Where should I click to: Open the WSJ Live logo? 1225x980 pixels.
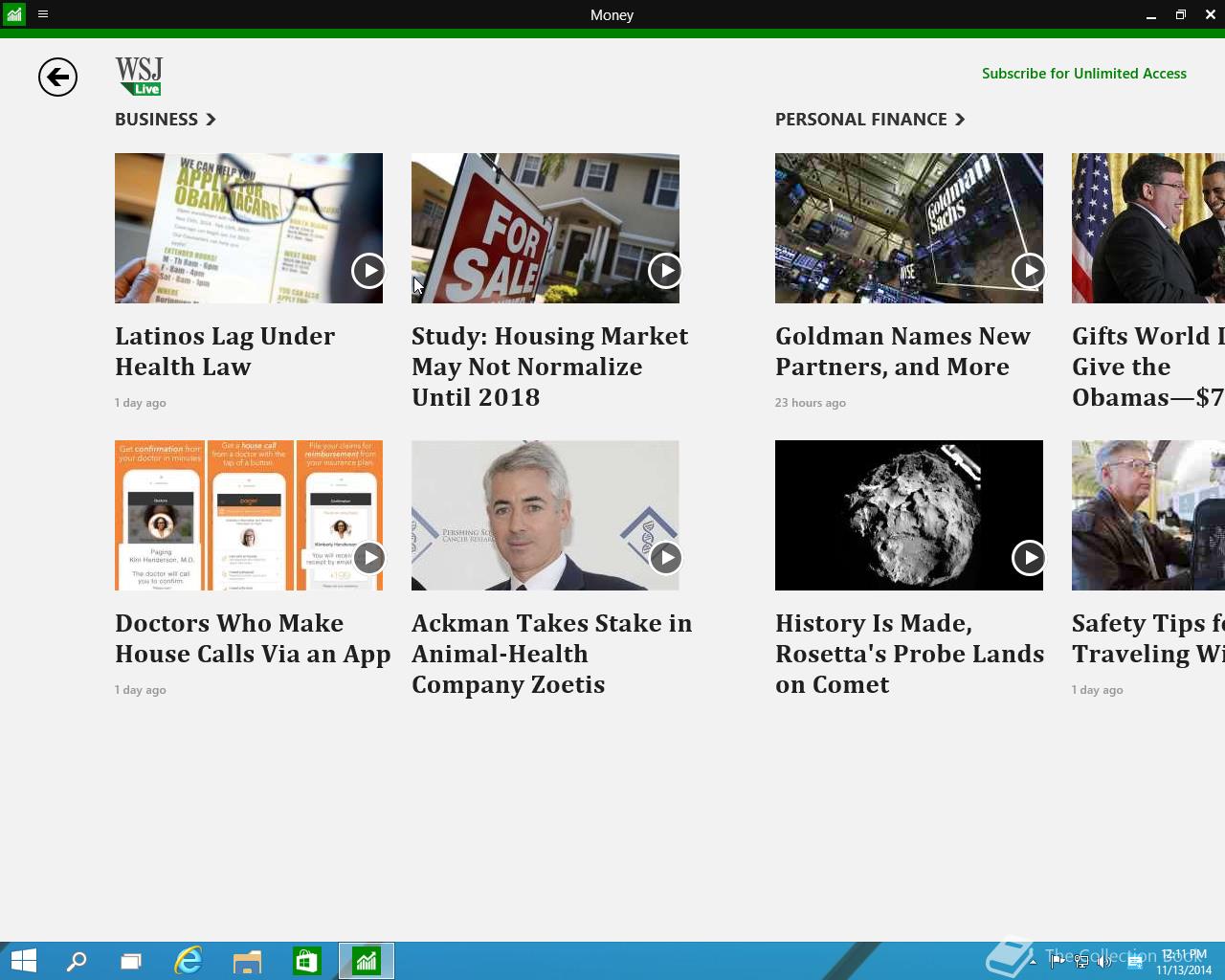[x=139, y=76]
